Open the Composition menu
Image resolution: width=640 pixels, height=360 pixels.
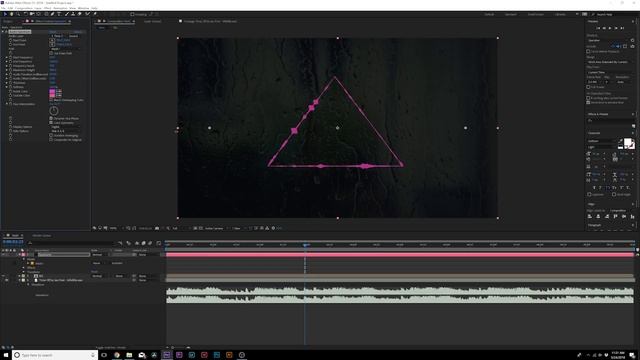[x=23, y=8]
